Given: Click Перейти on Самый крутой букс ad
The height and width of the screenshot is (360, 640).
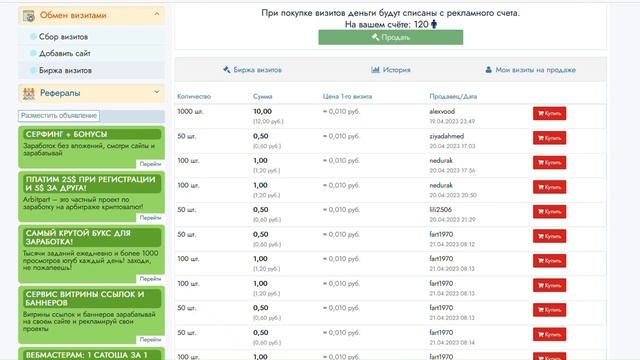Looking at the screenshot, I should click(x=150, y=279).
